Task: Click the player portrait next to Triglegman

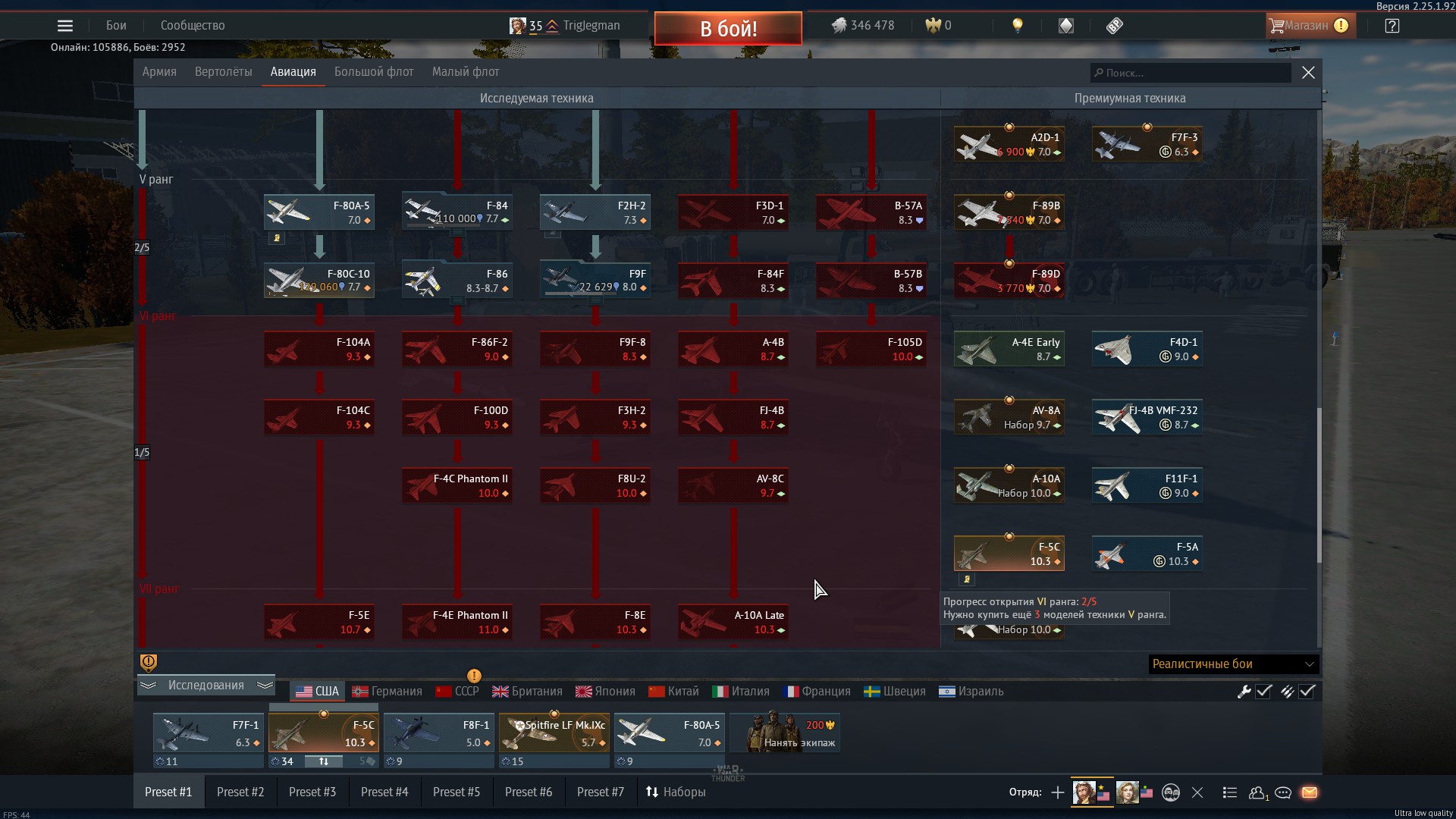Action: pyautogui.click(x=517, y=26)
